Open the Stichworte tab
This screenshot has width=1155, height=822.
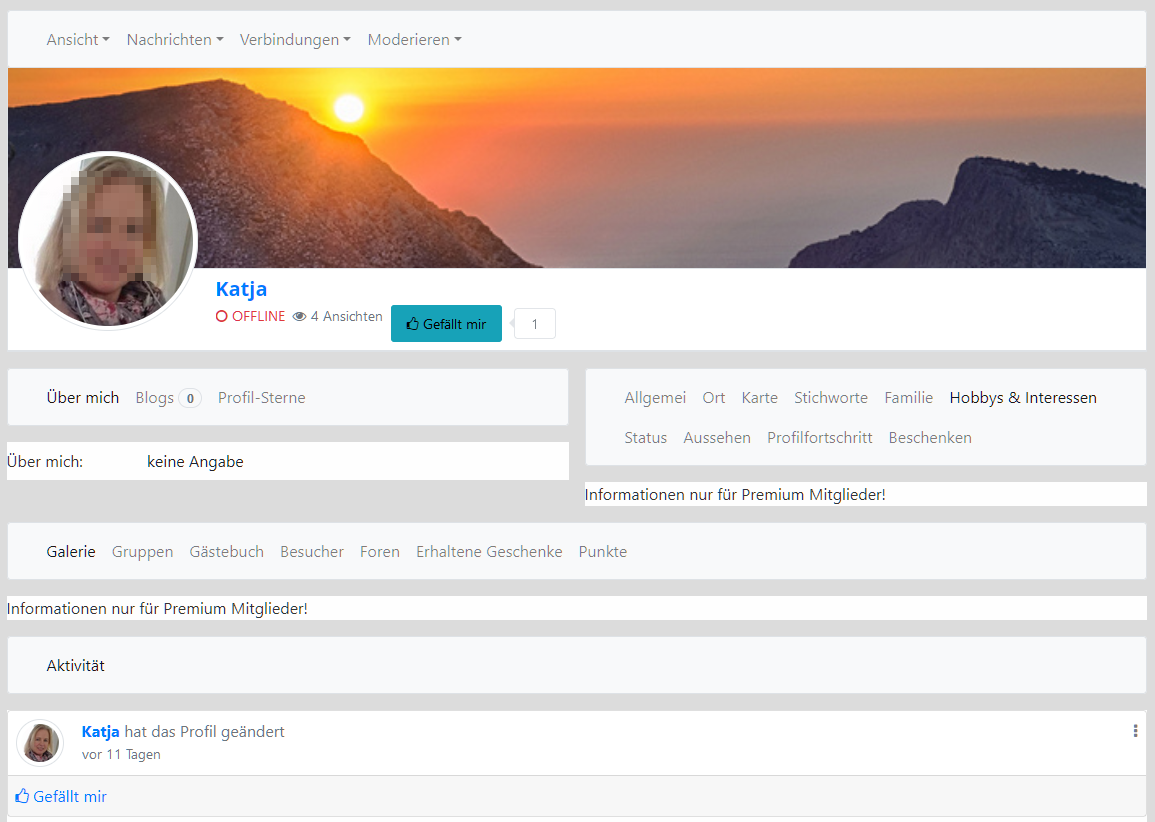click(x=831, y=398)
